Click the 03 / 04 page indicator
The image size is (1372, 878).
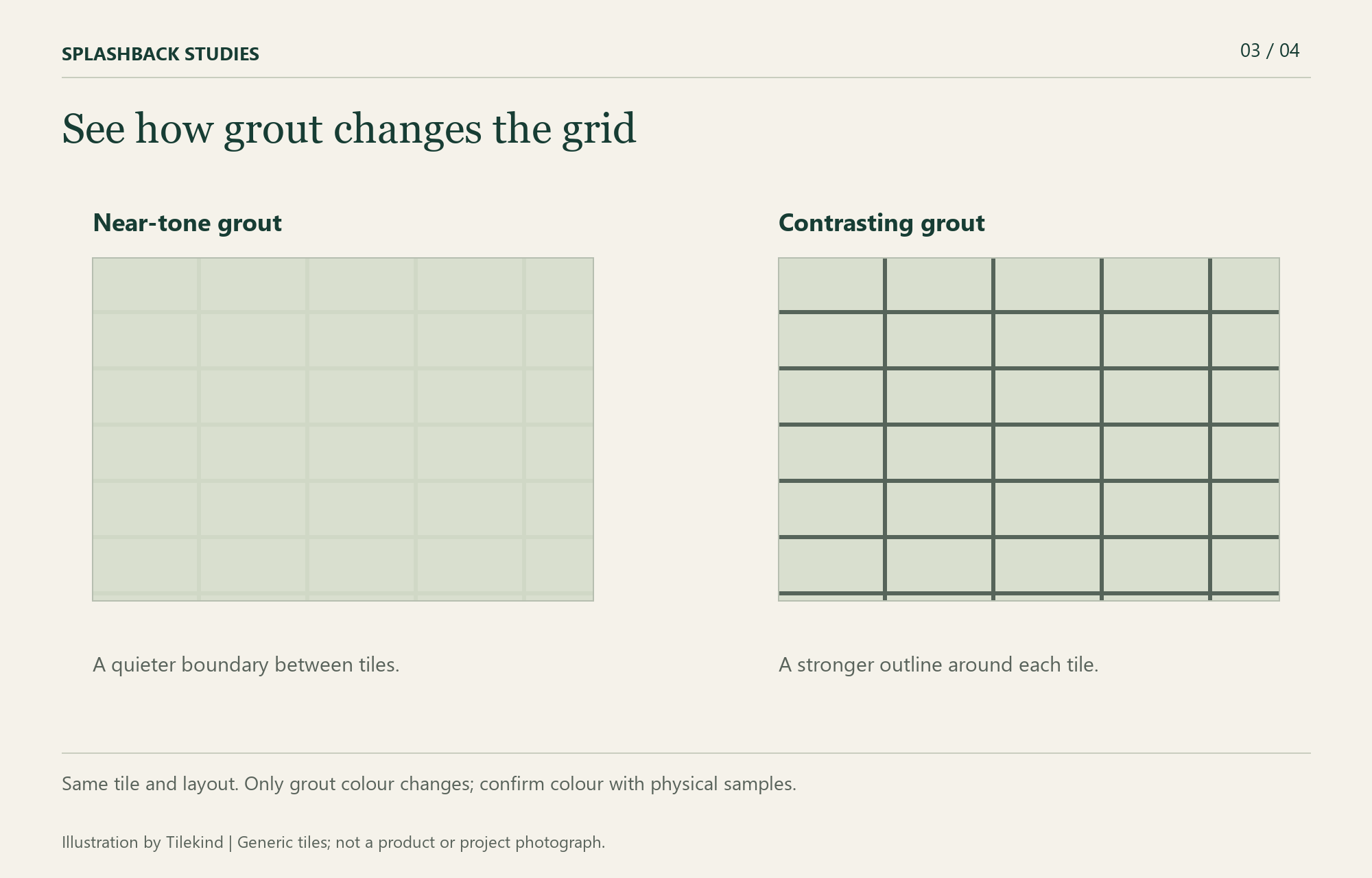point(1270,51)
